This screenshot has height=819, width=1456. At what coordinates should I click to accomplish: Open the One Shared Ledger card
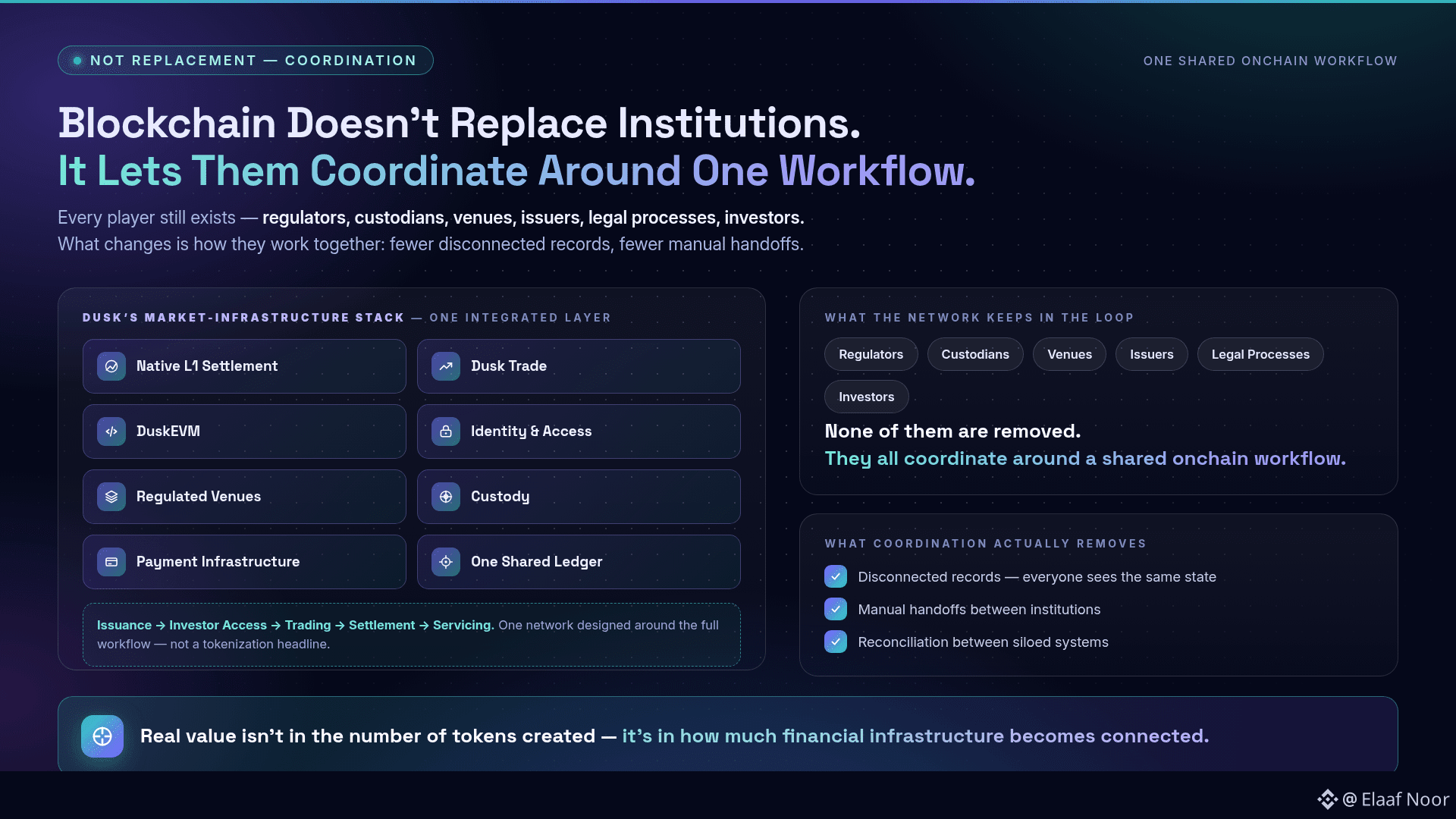(x=579, y=562)
